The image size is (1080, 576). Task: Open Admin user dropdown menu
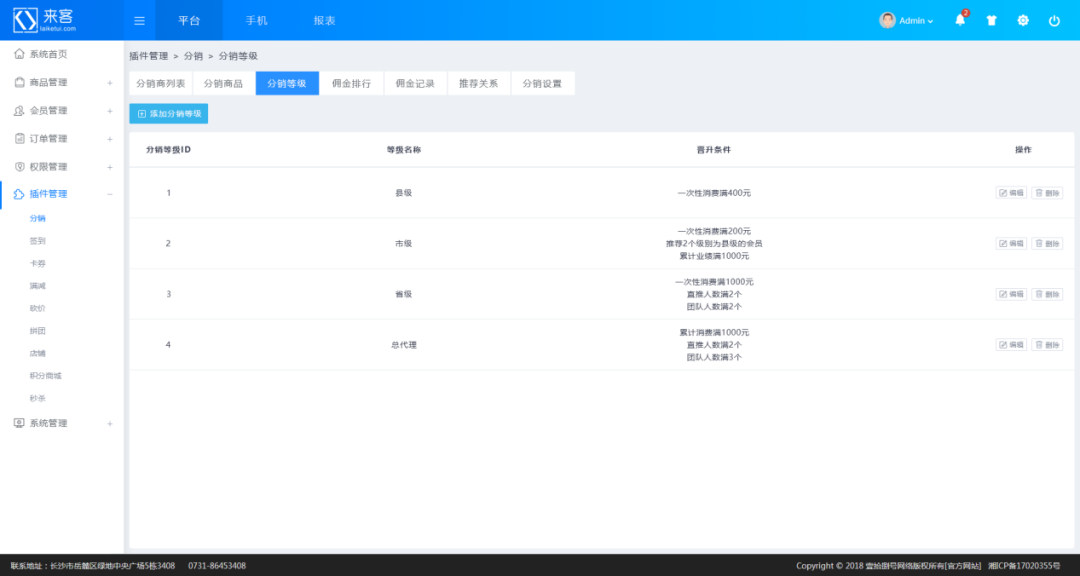click(x=916, y=21)
